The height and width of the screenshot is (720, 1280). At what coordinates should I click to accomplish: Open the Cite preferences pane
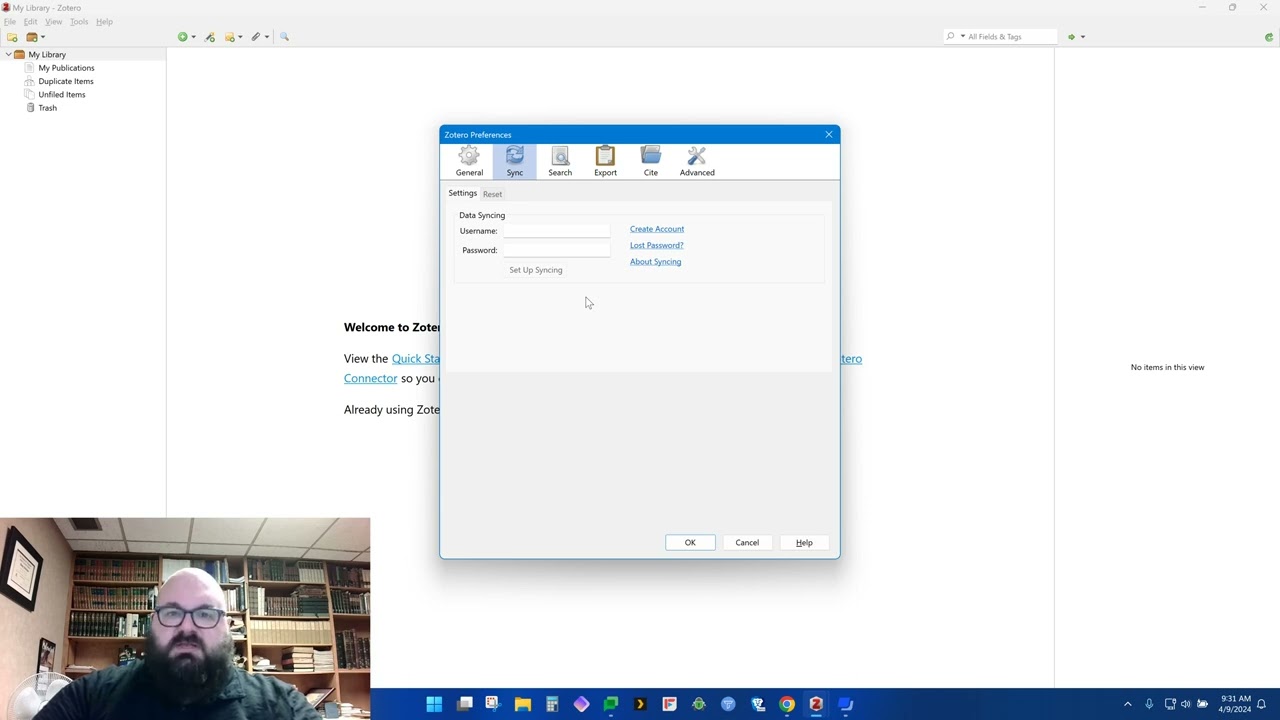651,161
